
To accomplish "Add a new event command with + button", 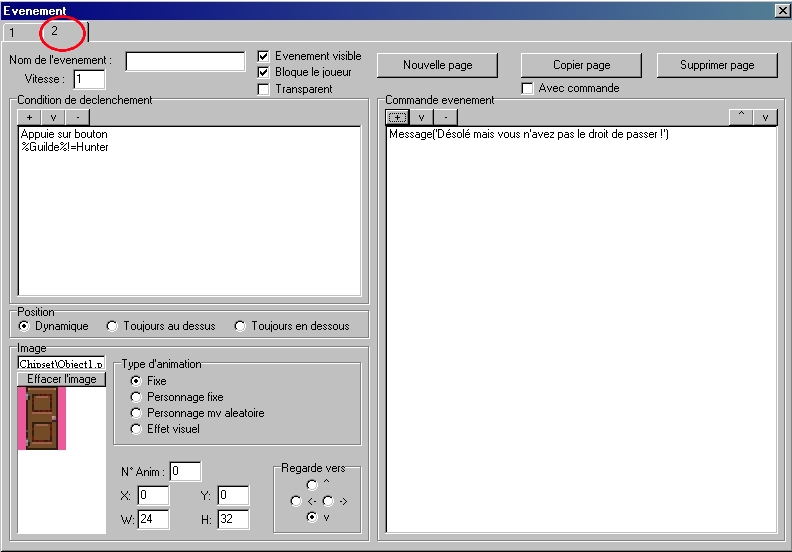I will [x=397, y=117].
